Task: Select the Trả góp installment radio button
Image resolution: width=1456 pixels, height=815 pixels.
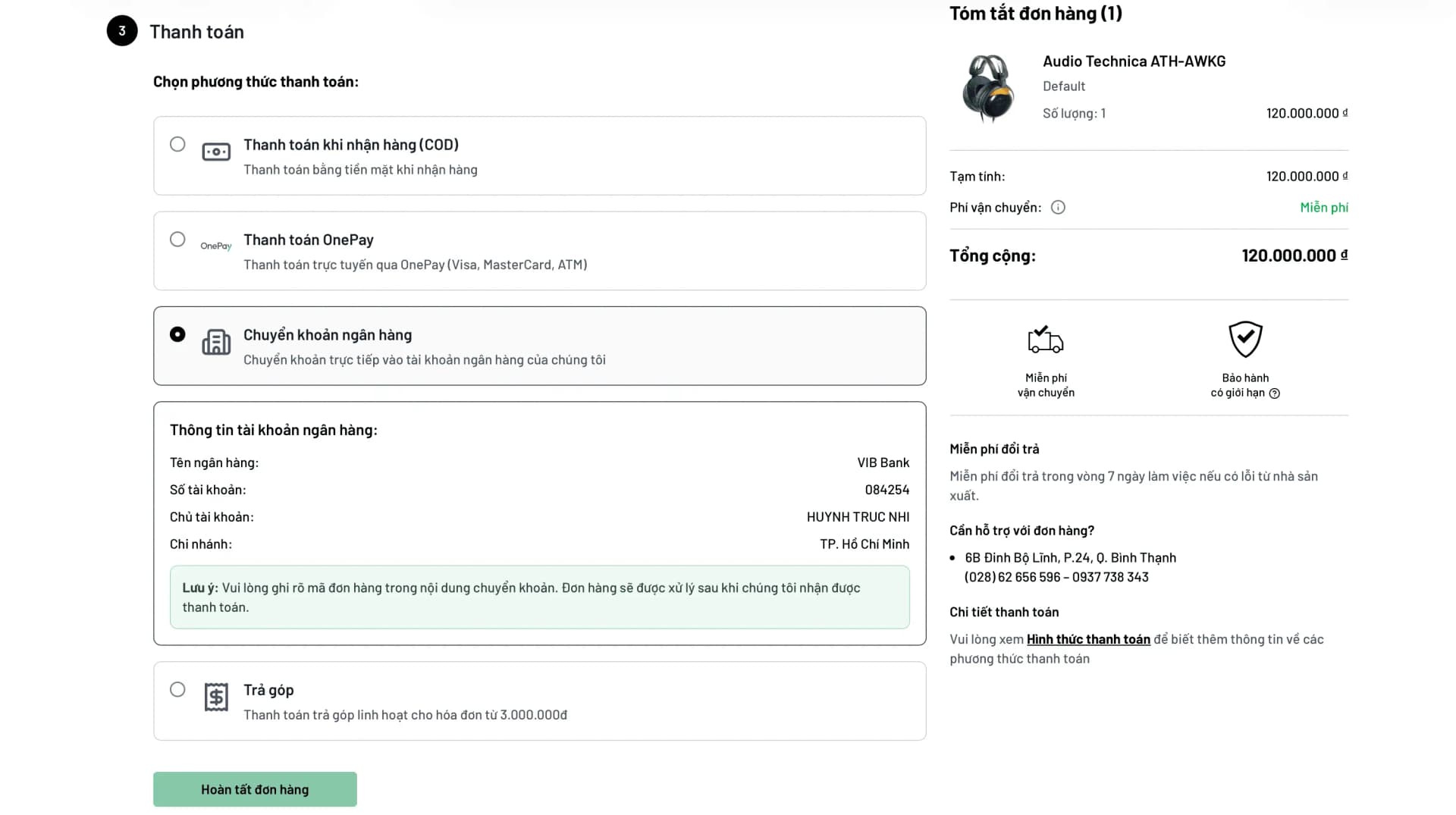Action: 177,689
